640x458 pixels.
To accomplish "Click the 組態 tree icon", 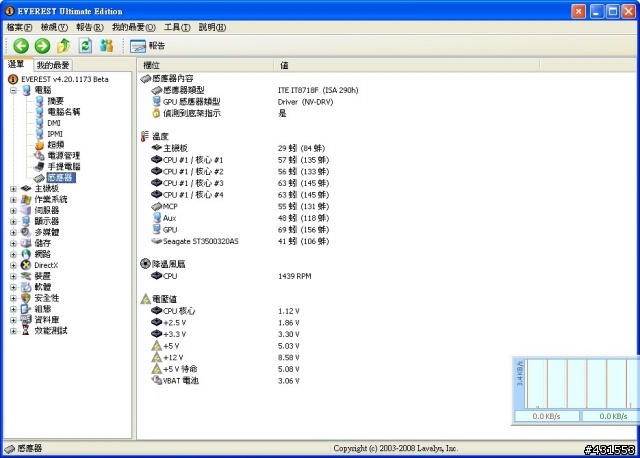I will point(26,309).
